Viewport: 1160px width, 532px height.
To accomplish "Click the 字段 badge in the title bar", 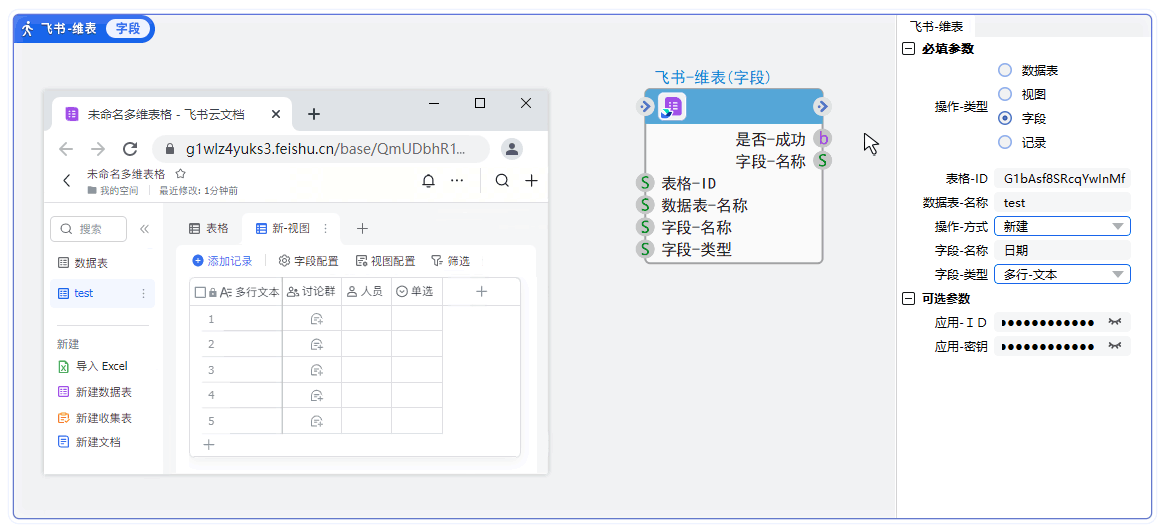I will (129, 29).
